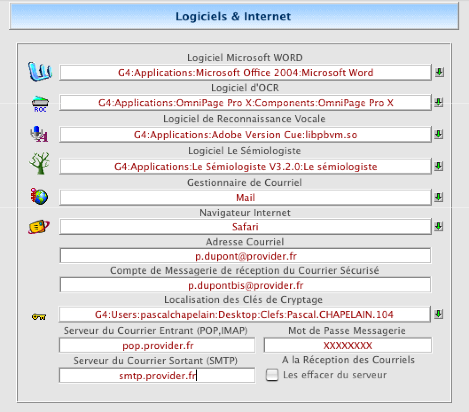Click the encryption key icon
Image resolution: width=469 pixels, height=412 pixels.
pyautogui.click(x=39, y=316)
